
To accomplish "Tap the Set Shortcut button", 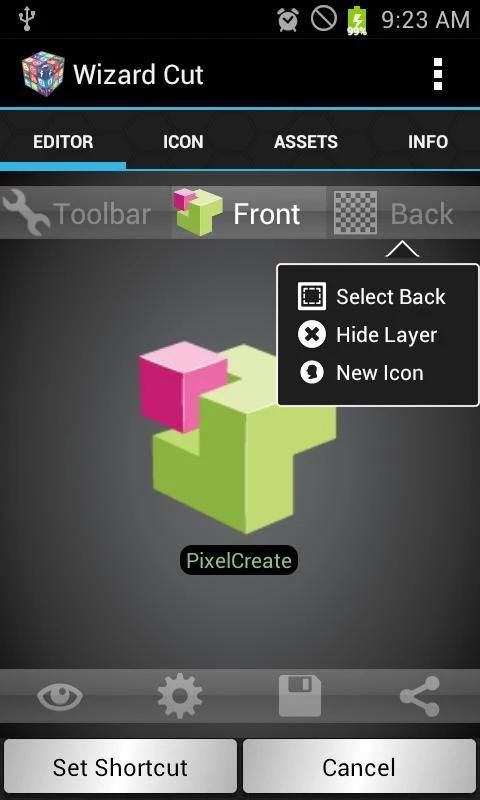I will coord(120,766).
